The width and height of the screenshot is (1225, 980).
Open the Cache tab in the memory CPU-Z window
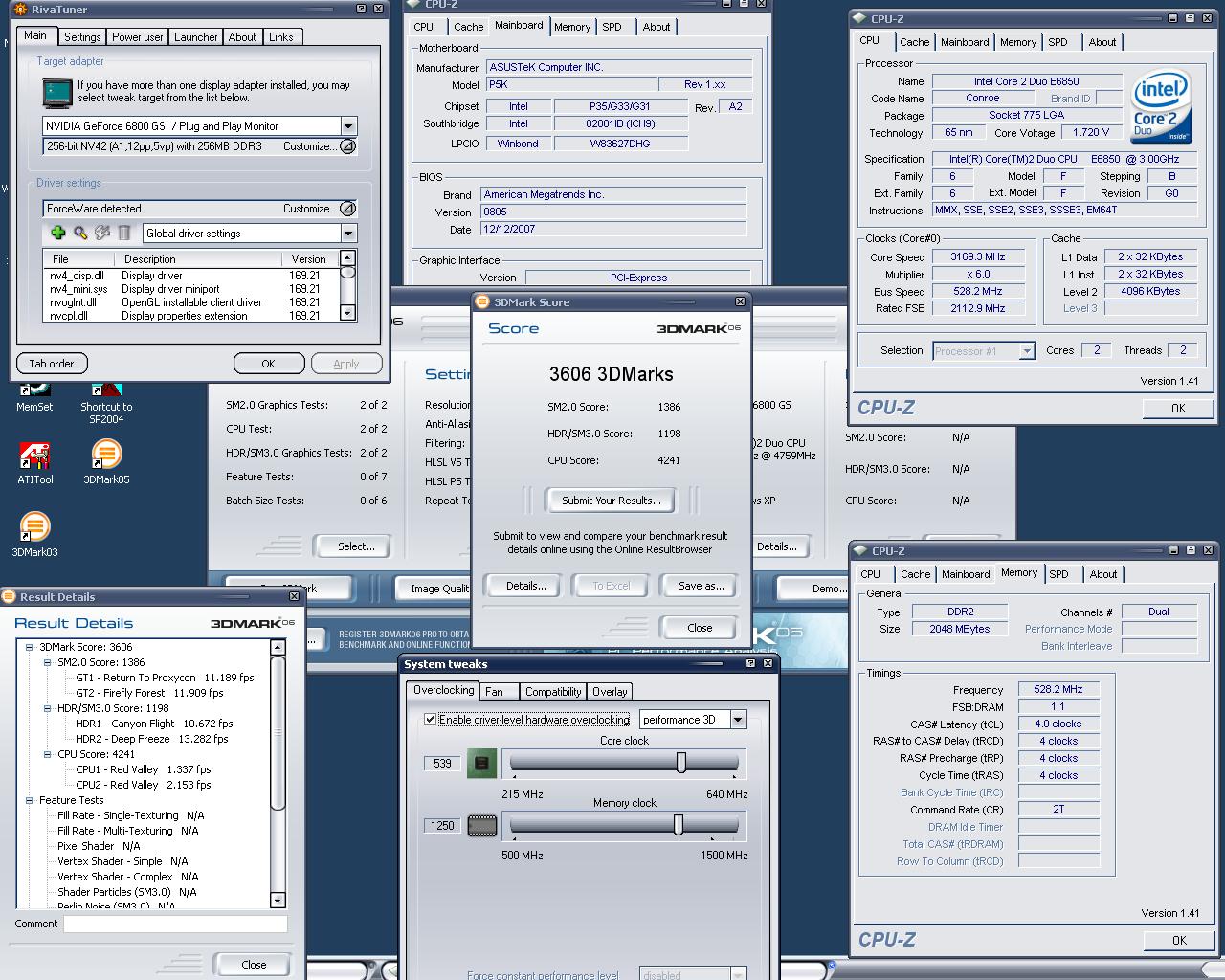coord(915,574)
